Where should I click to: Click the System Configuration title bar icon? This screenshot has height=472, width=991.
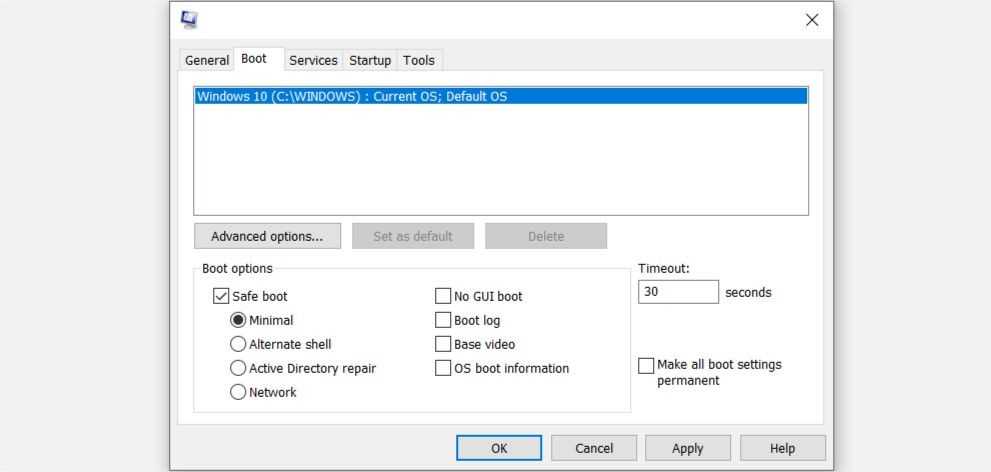189,19
